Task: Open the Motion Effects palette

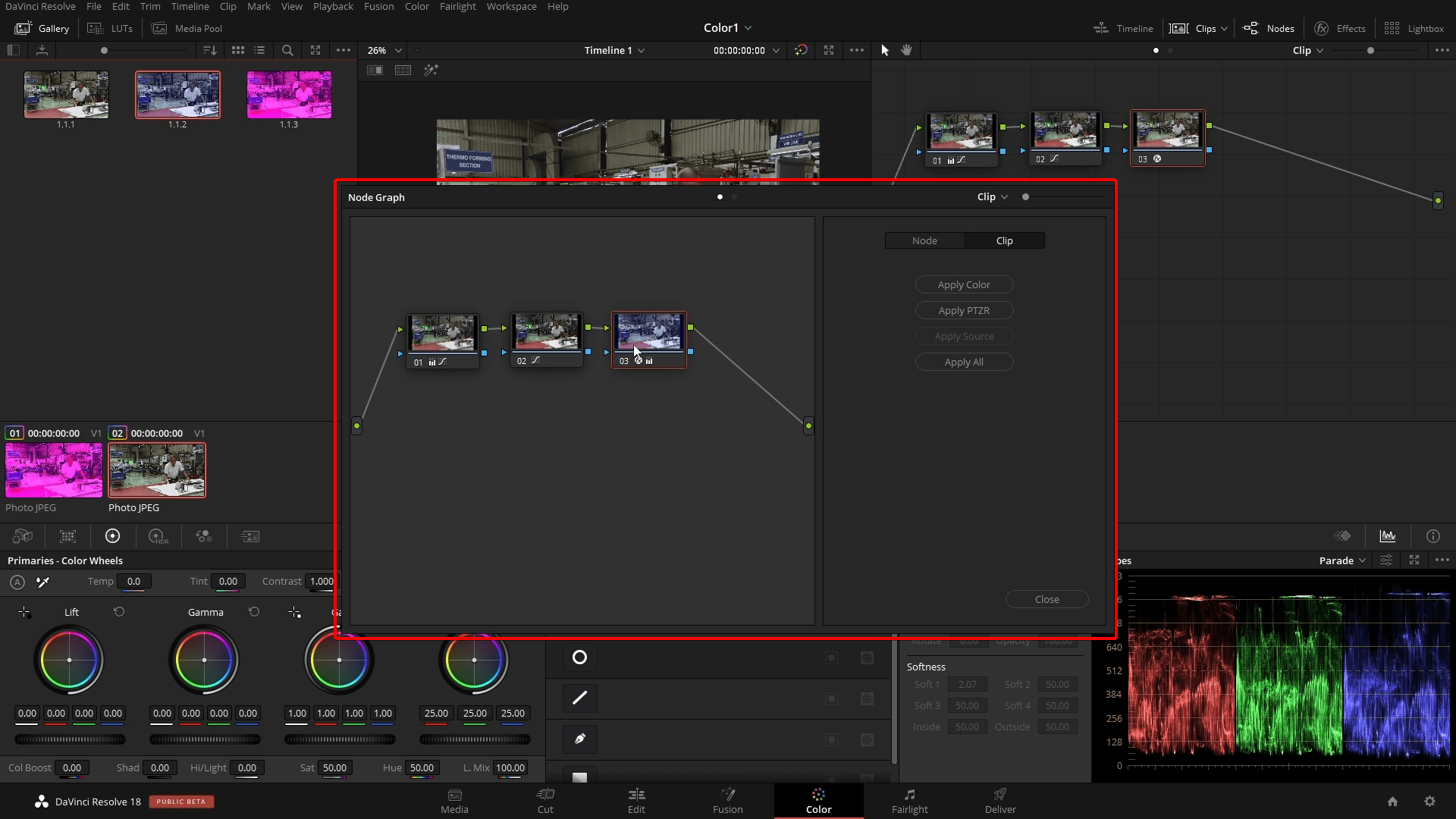Action: coord(250,536)
